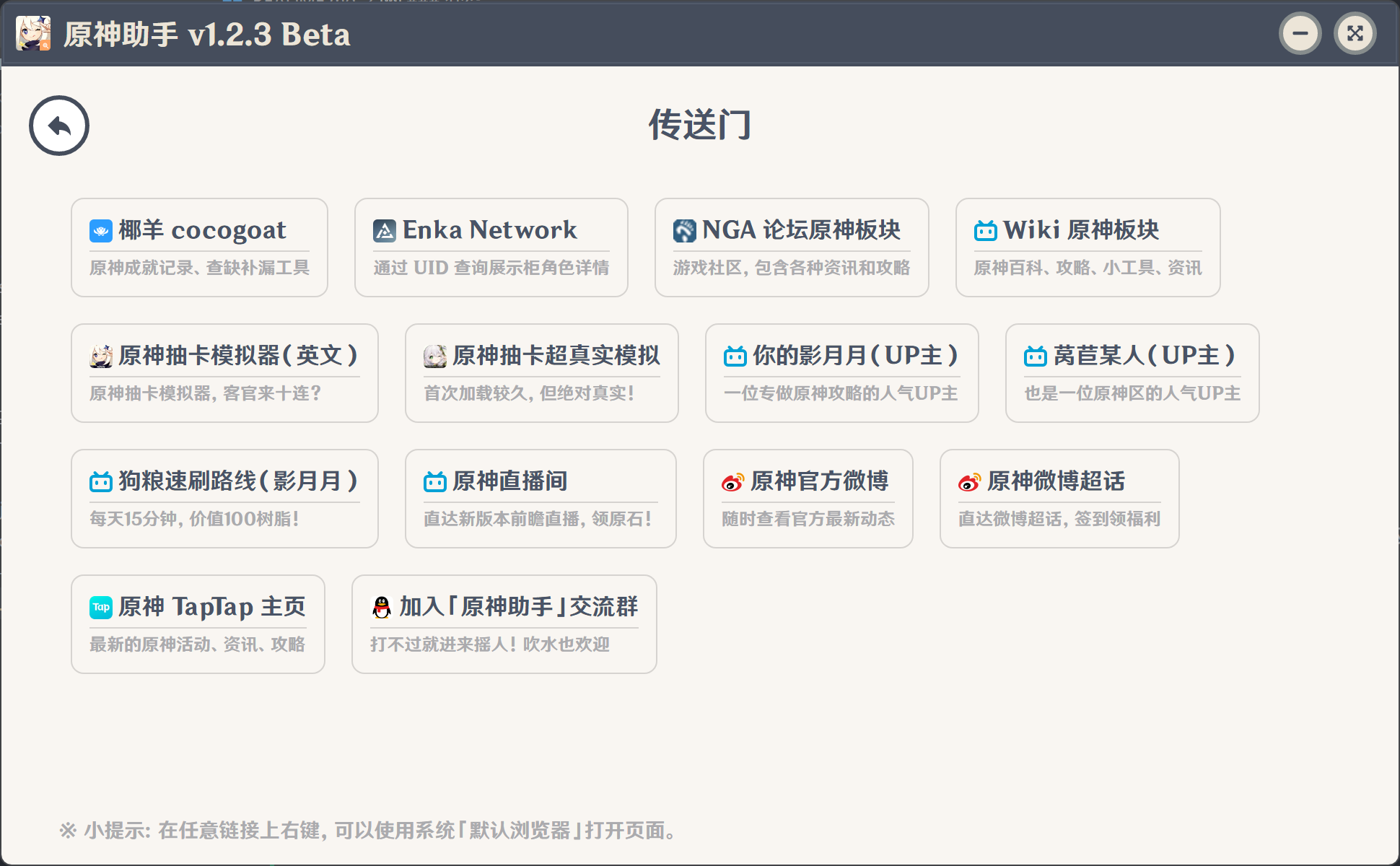Click description 游戏社区, 包含各种资讯和攻略
1400x866 pixels.
[x=792, y=268]
